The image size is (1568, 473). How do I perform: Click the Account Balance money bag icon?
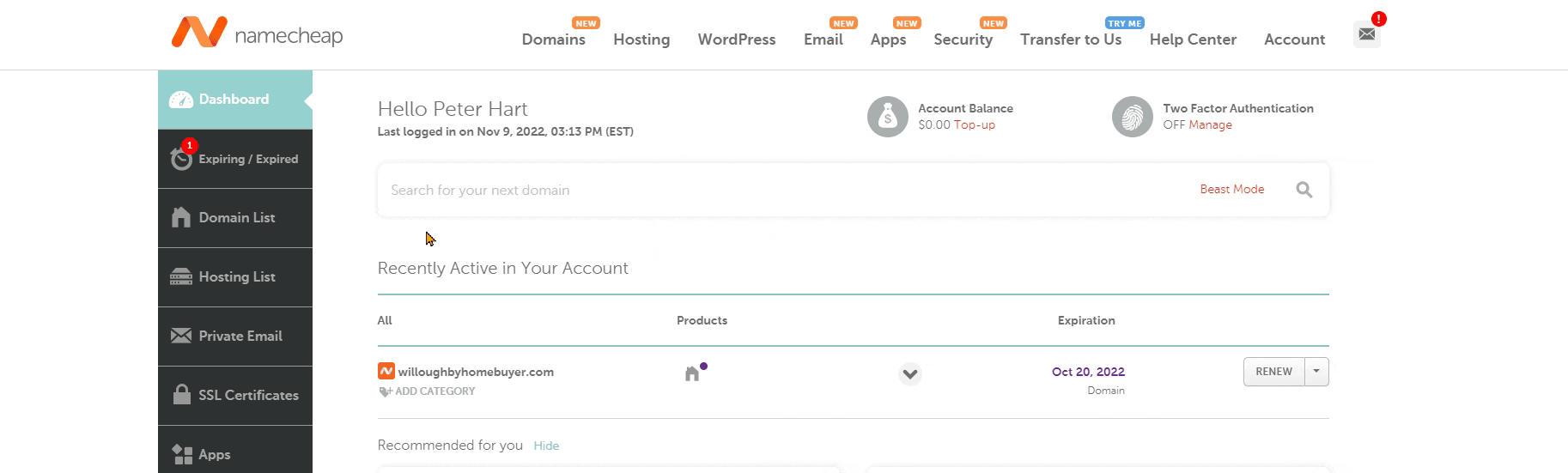[887, 117]
